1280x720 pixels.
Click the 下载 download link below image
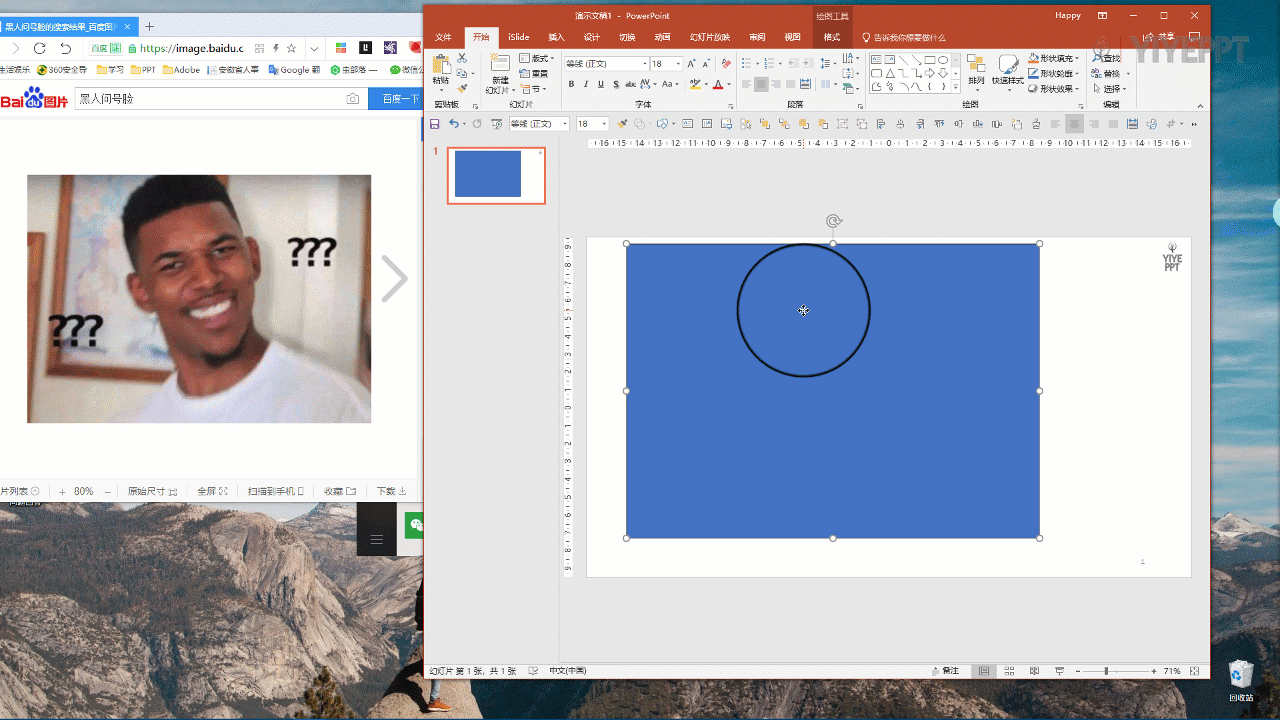click(x=390, y=491)
